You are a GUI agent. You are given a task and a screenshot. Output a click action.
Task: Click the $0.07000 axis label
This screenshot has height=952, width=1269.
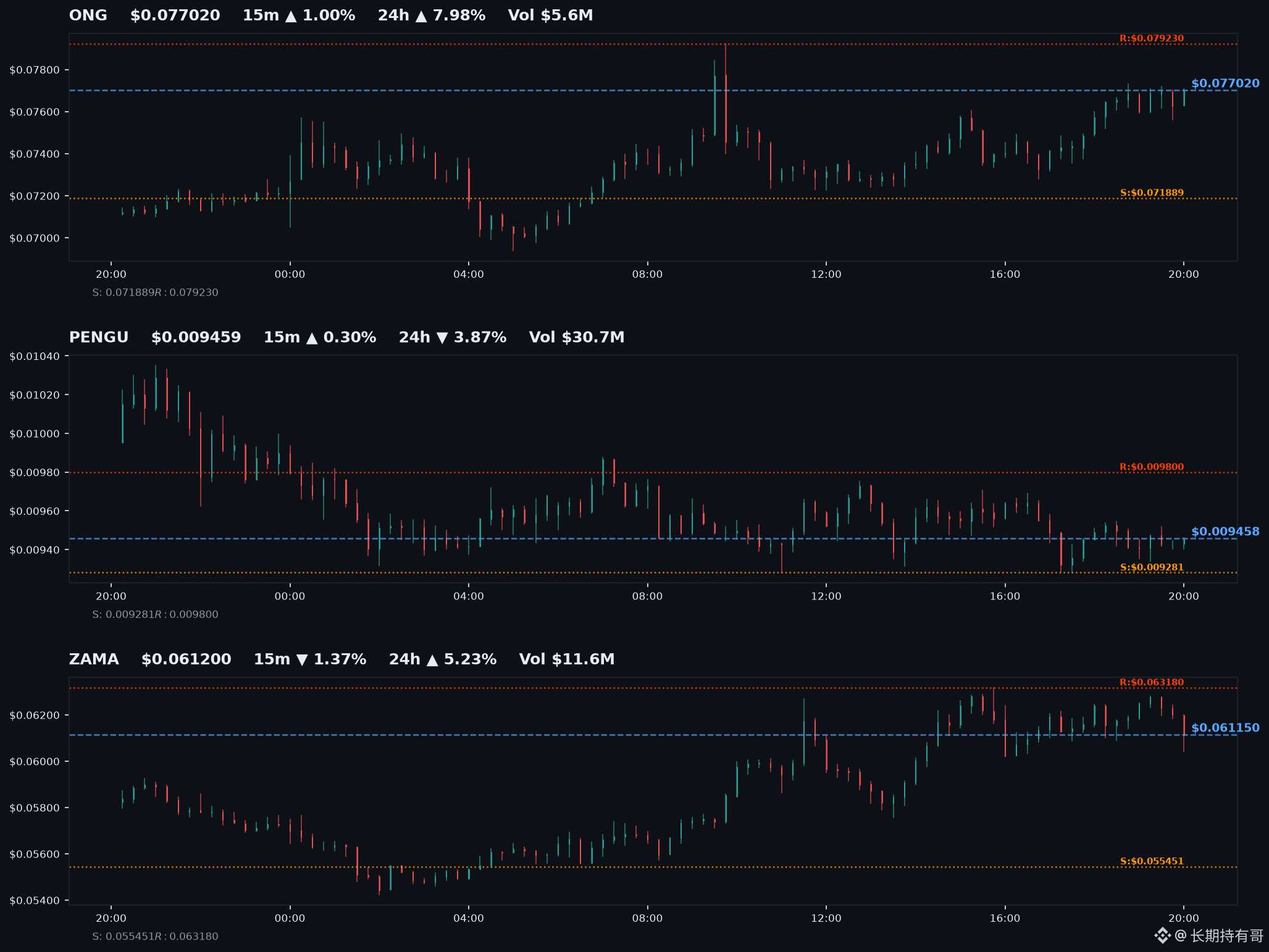pyautogui.click(x=35, y=238)
